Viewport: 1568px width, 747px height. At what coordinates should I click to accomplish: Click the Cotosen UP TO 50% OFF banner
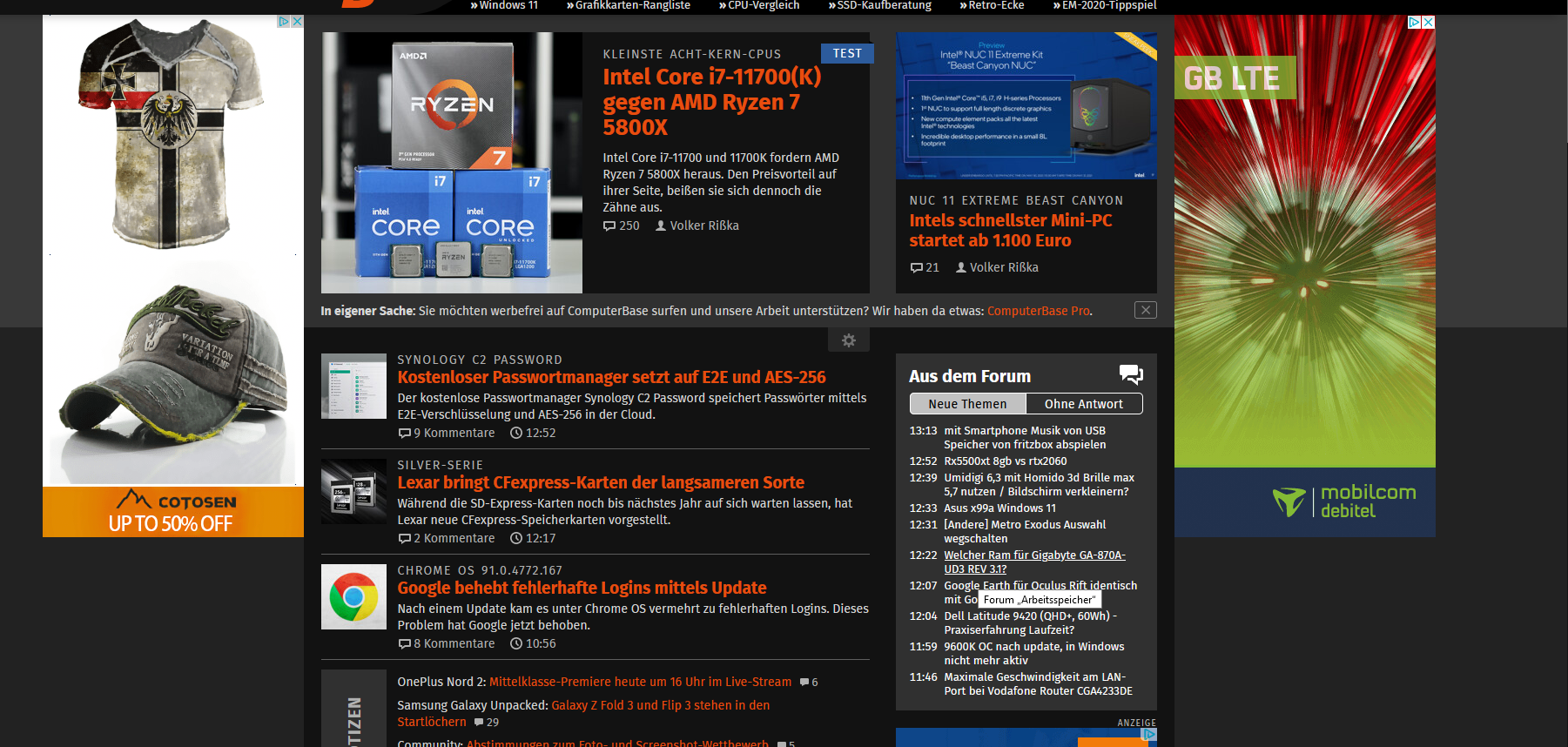click(x=173, y=512)
